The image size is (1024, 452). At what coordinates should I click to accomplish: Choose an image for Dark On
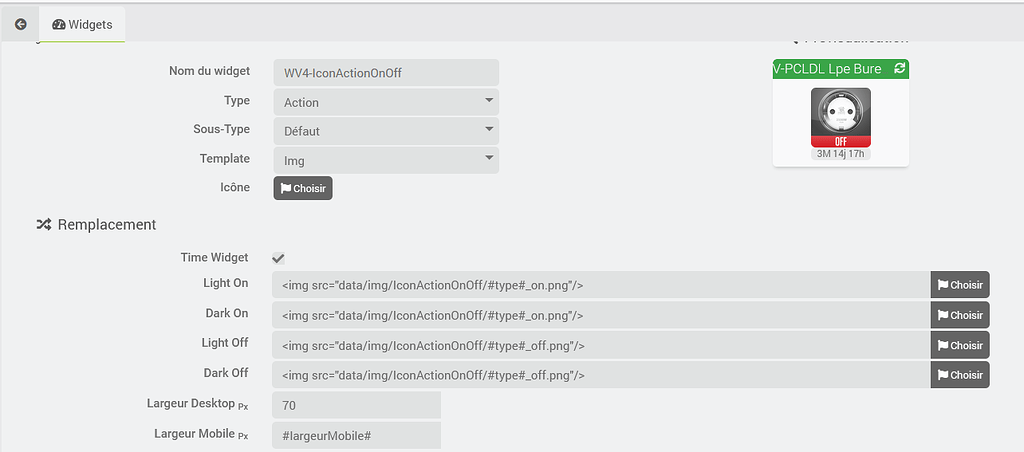click(960, 315)
